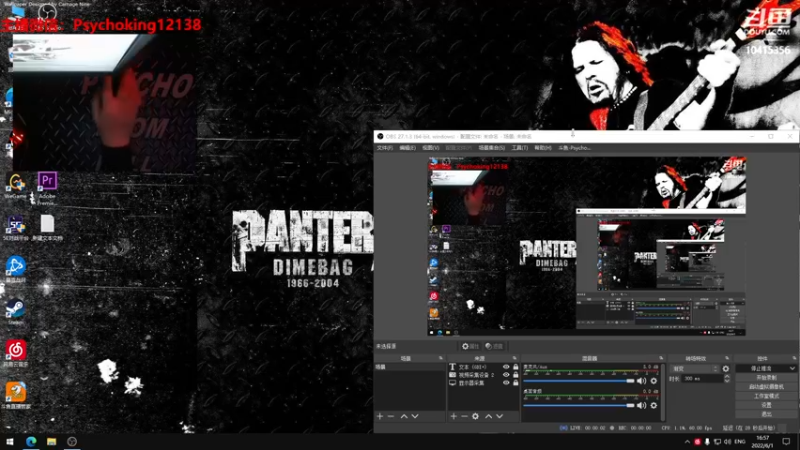This screenshot has height=450, width=800.
Task: Select the 显示器采集 source row
Action: click(x=484, y=383)
